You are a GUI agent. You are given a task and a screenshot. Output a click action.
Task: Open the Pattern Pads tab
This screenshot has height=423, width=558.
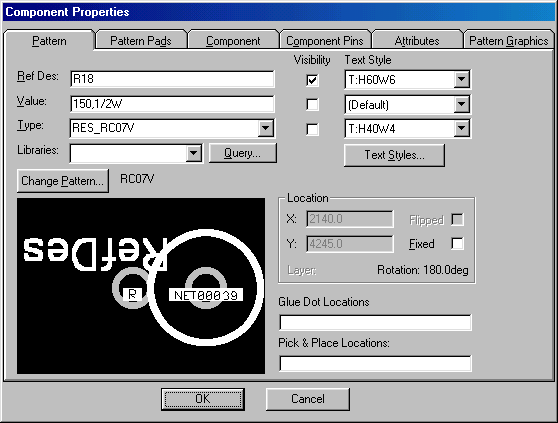point(141,41)
